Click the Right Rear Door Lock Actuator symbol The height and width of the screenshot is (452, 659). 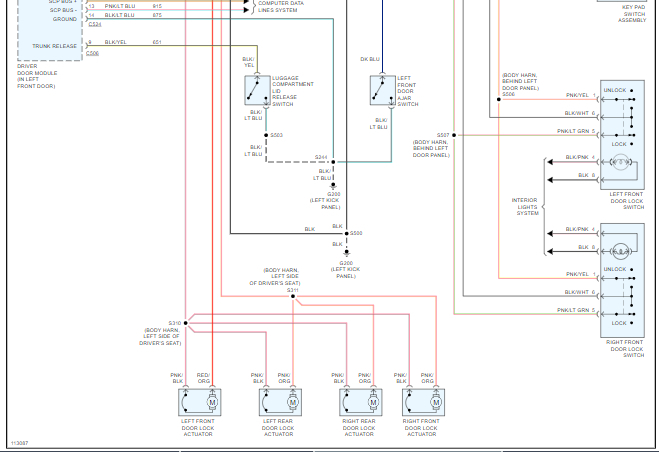pos(361,402)
